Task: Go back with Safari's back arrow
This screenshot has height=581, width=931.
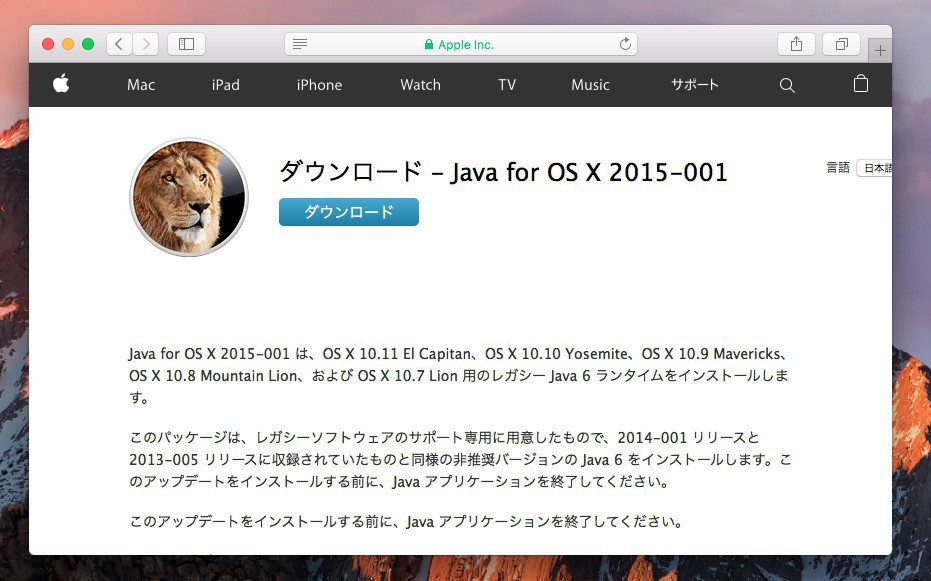Action: [119, 44]
